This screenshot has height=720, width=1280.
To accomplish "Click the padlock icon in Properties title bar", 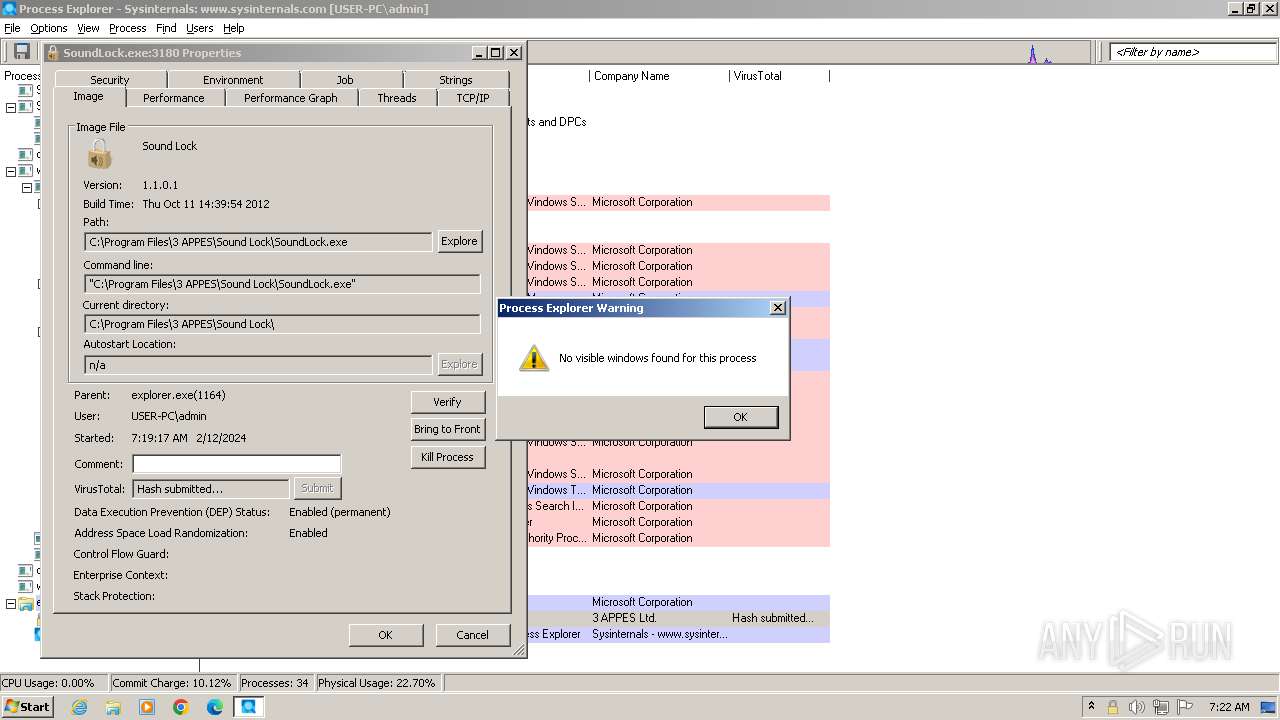I will [x=53, y=53].
